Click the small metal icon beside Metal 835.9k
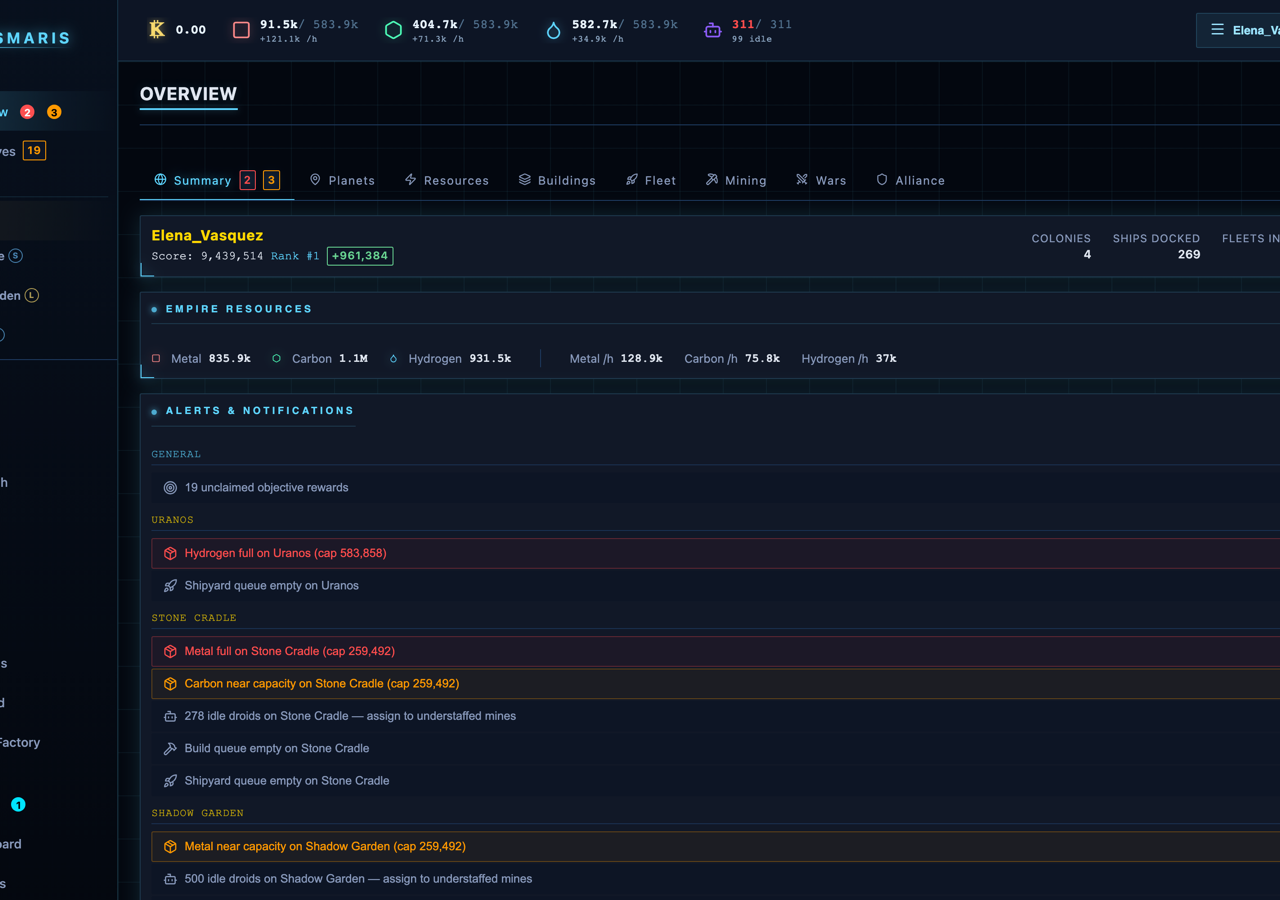 pyautogui.click(x=156, y=358)
